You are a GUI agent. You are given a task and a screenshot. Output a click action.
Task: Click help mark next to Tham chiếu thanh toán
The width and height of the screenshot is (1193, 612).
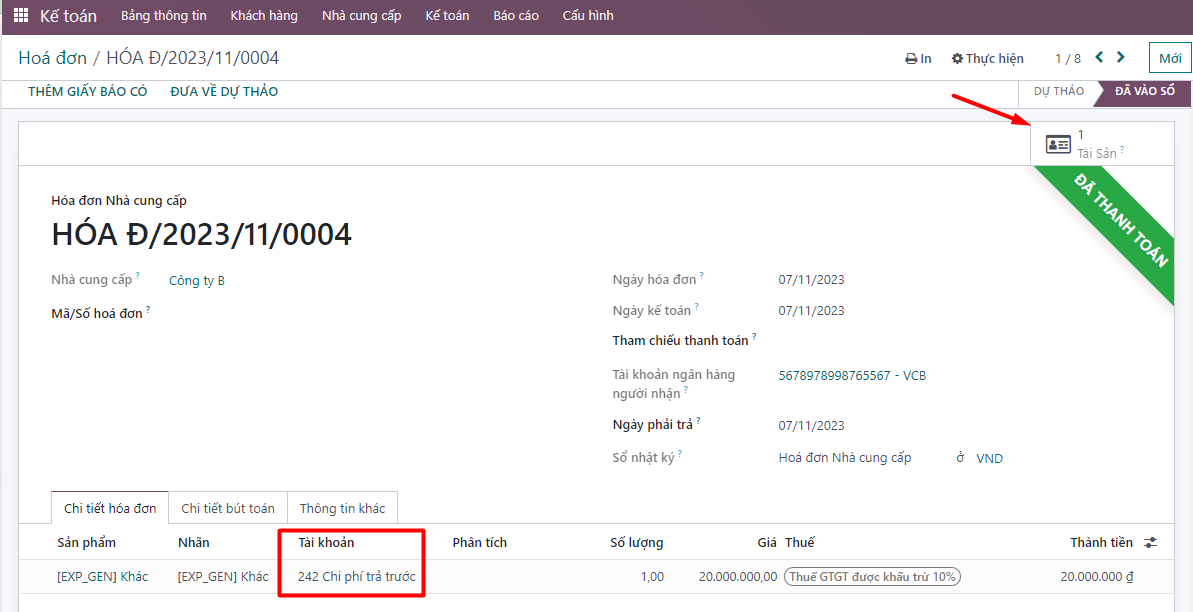tap(754, 336)
